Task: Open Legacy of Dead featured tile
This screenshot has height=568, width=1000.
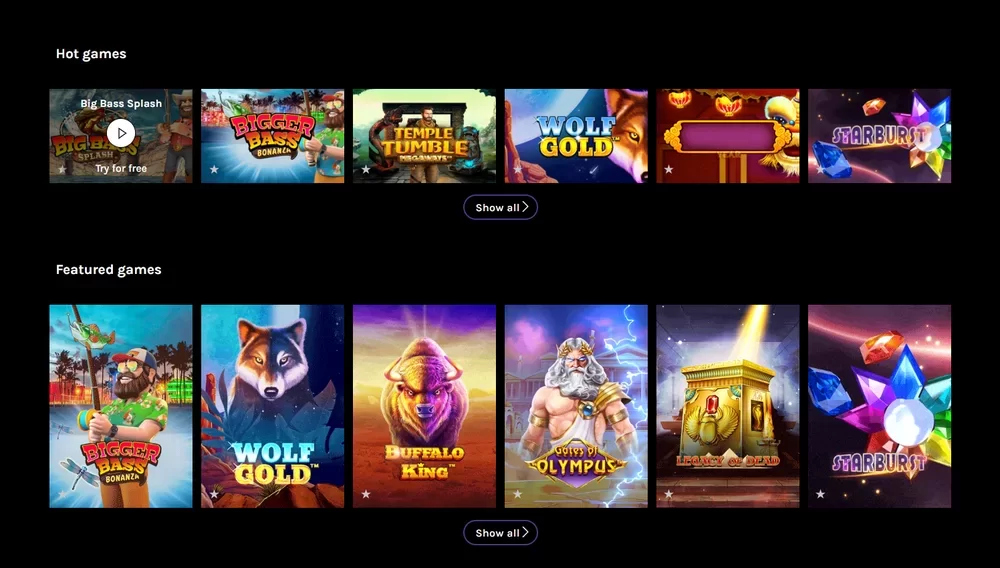Action: click(x=728, y=406)
